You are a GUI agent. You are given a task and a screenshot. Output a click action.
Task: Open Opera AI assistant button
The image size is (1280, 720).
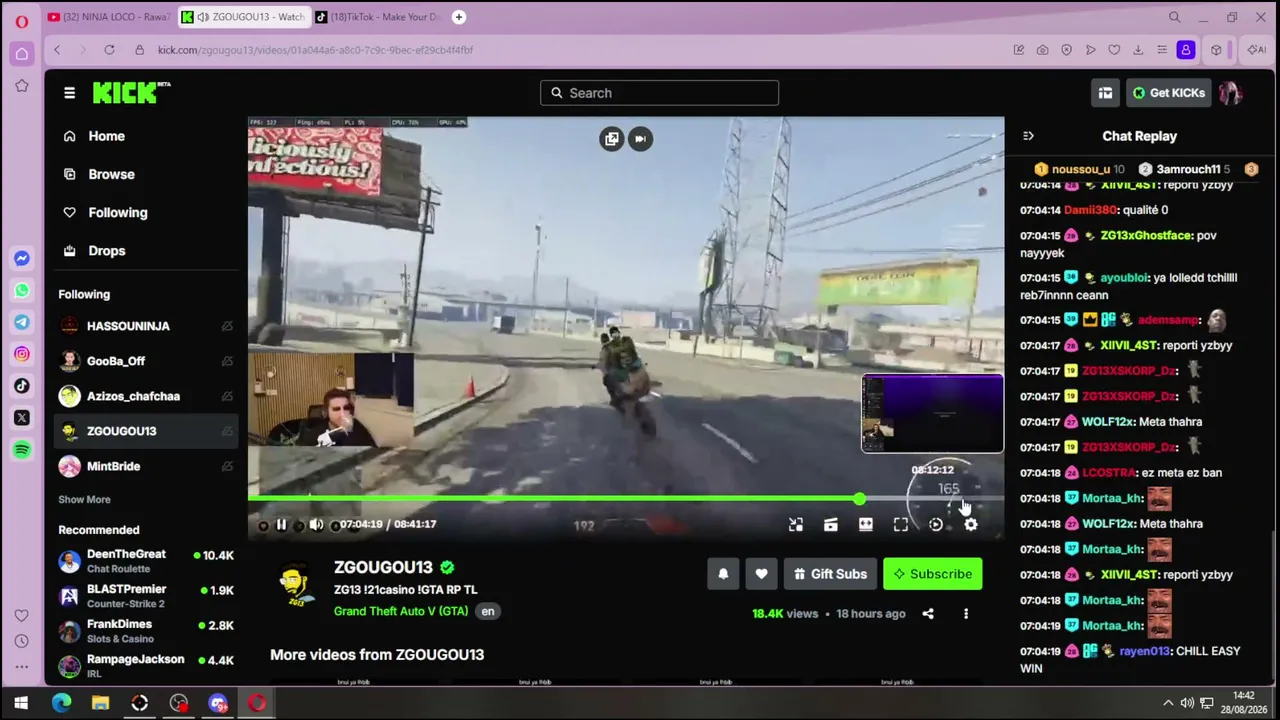click(1256, 50)
